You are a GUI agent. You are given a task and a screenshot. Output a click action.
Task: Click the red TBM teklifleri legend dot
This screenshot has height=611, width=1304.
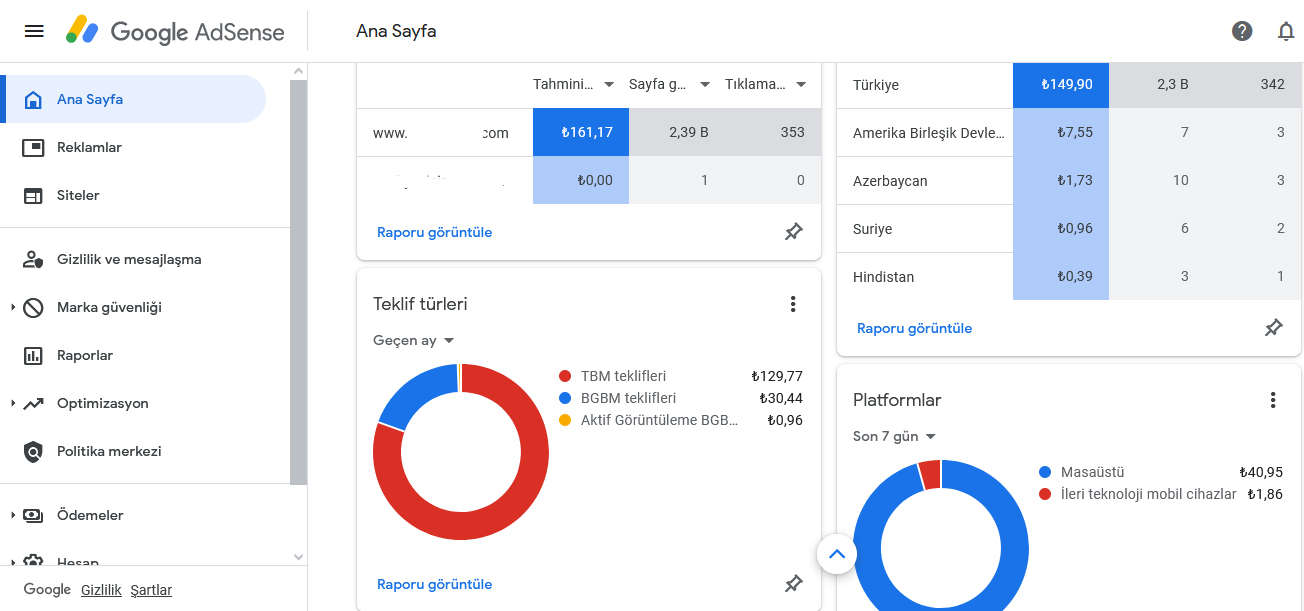(x=565, y=377)
